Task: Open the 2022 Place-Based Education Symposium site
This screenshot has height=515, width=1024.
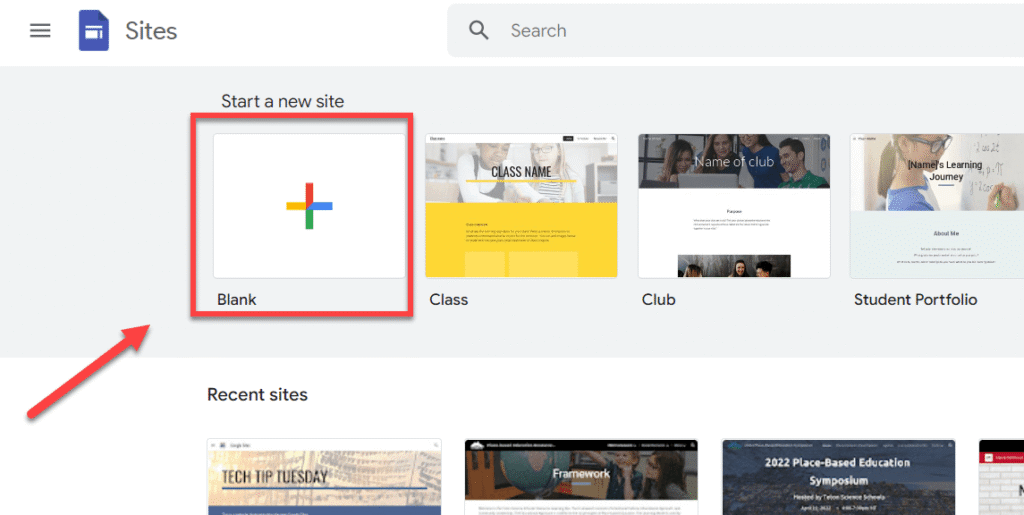Action: 839,477
